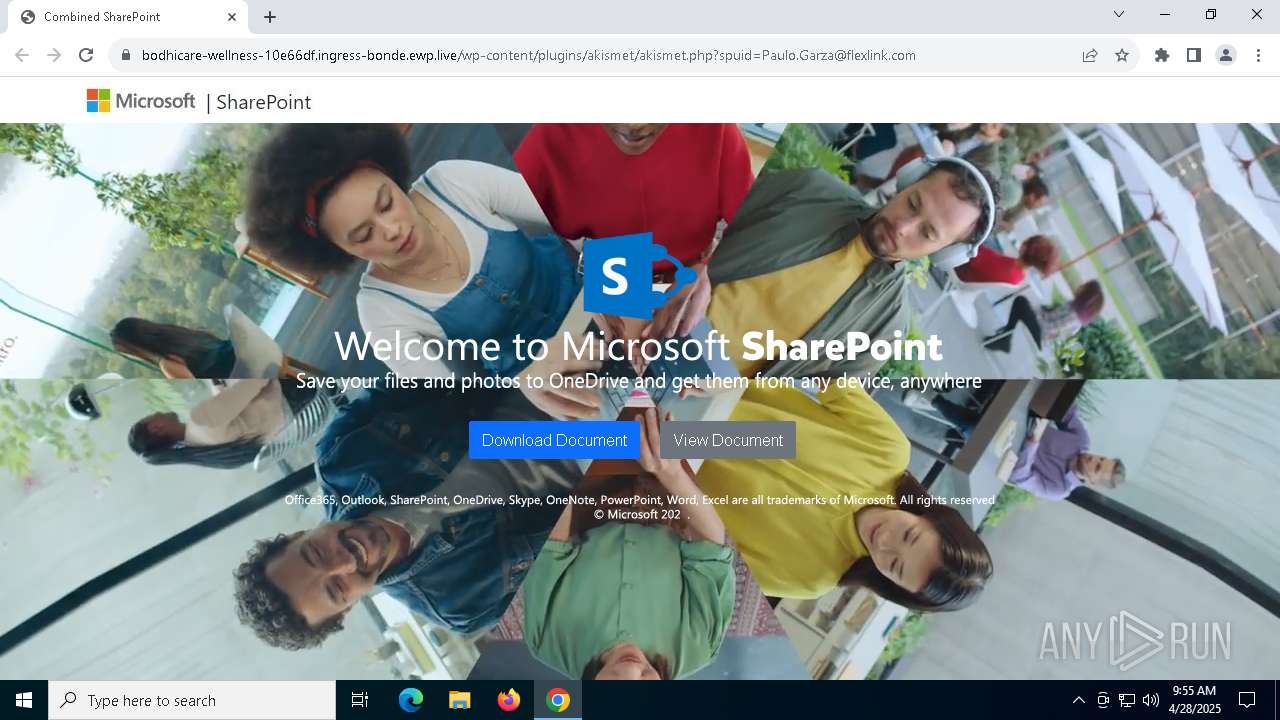Screen dimensions: 1280x720
Task: Close the Combined SharePoint tab
Action: (x=232, y=17)
